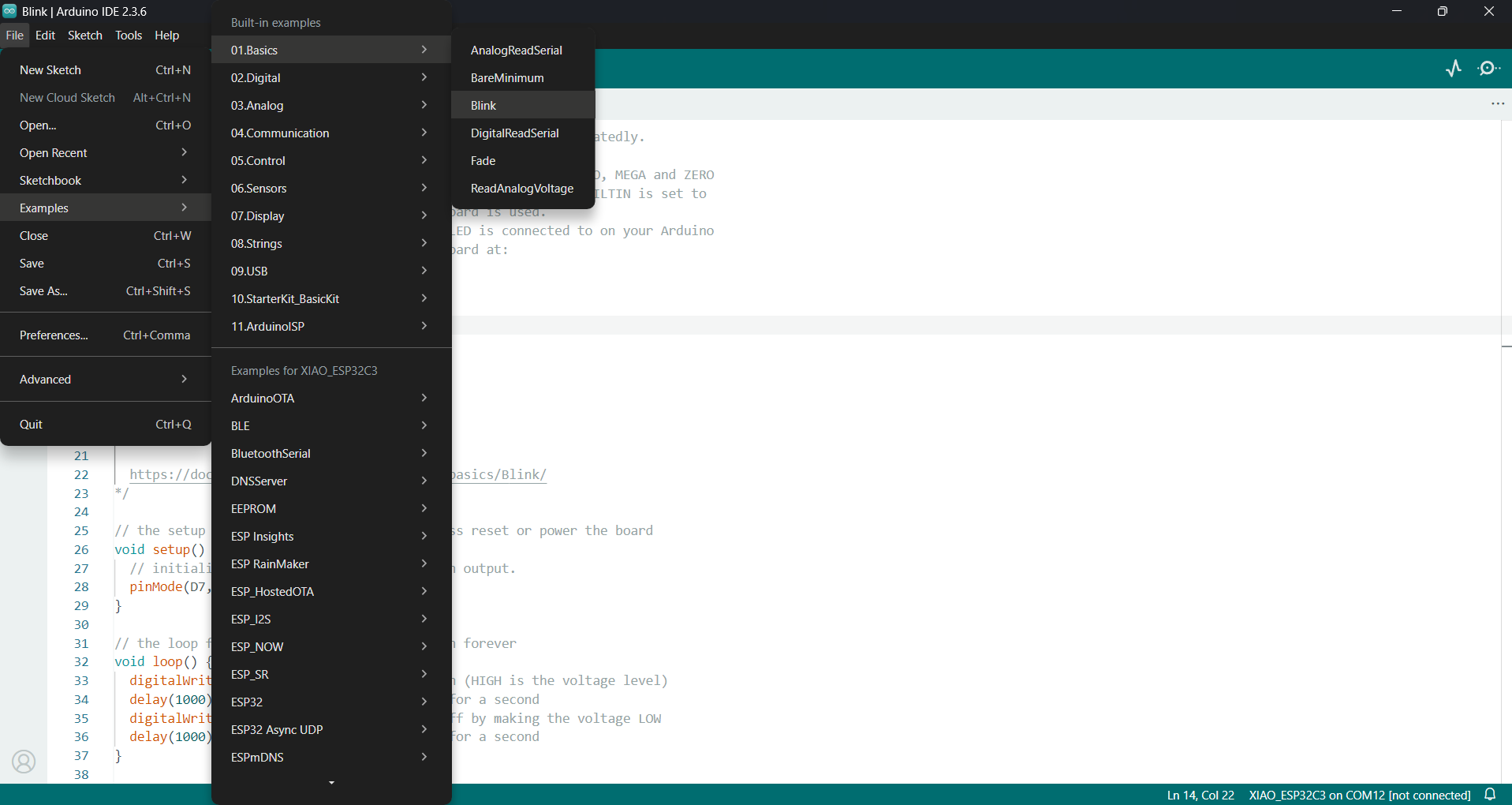Expand the 11.ArduinoISP submenu
1512x805 pixels.
[x=331, y=327]
